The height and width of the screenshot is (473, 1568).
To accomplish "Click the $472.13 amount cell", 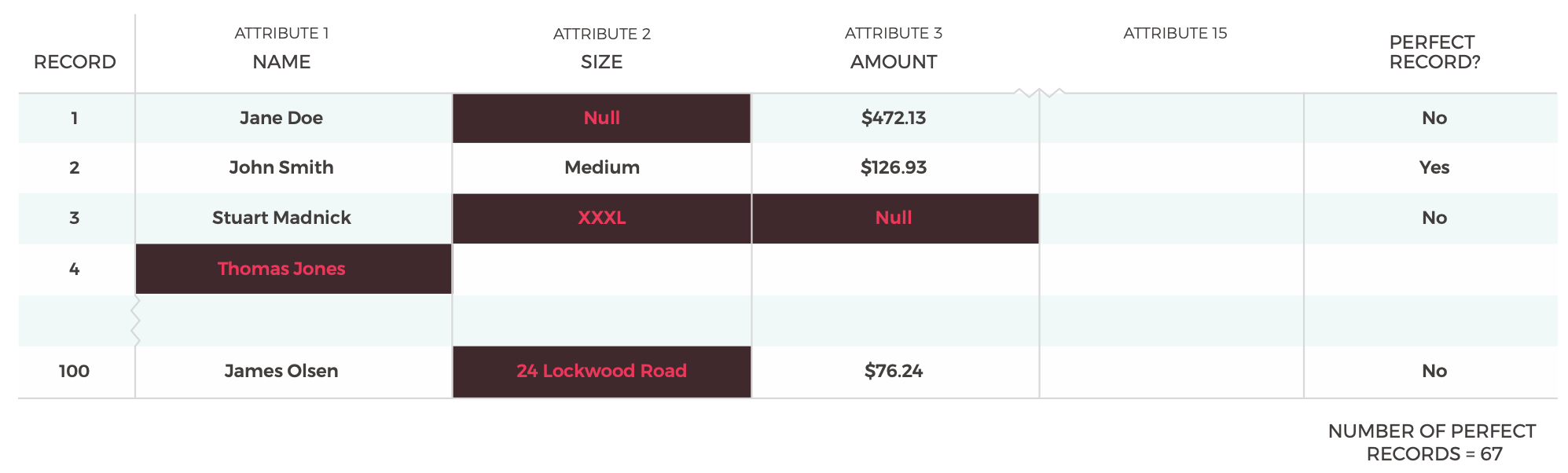I will click(895, 118).
